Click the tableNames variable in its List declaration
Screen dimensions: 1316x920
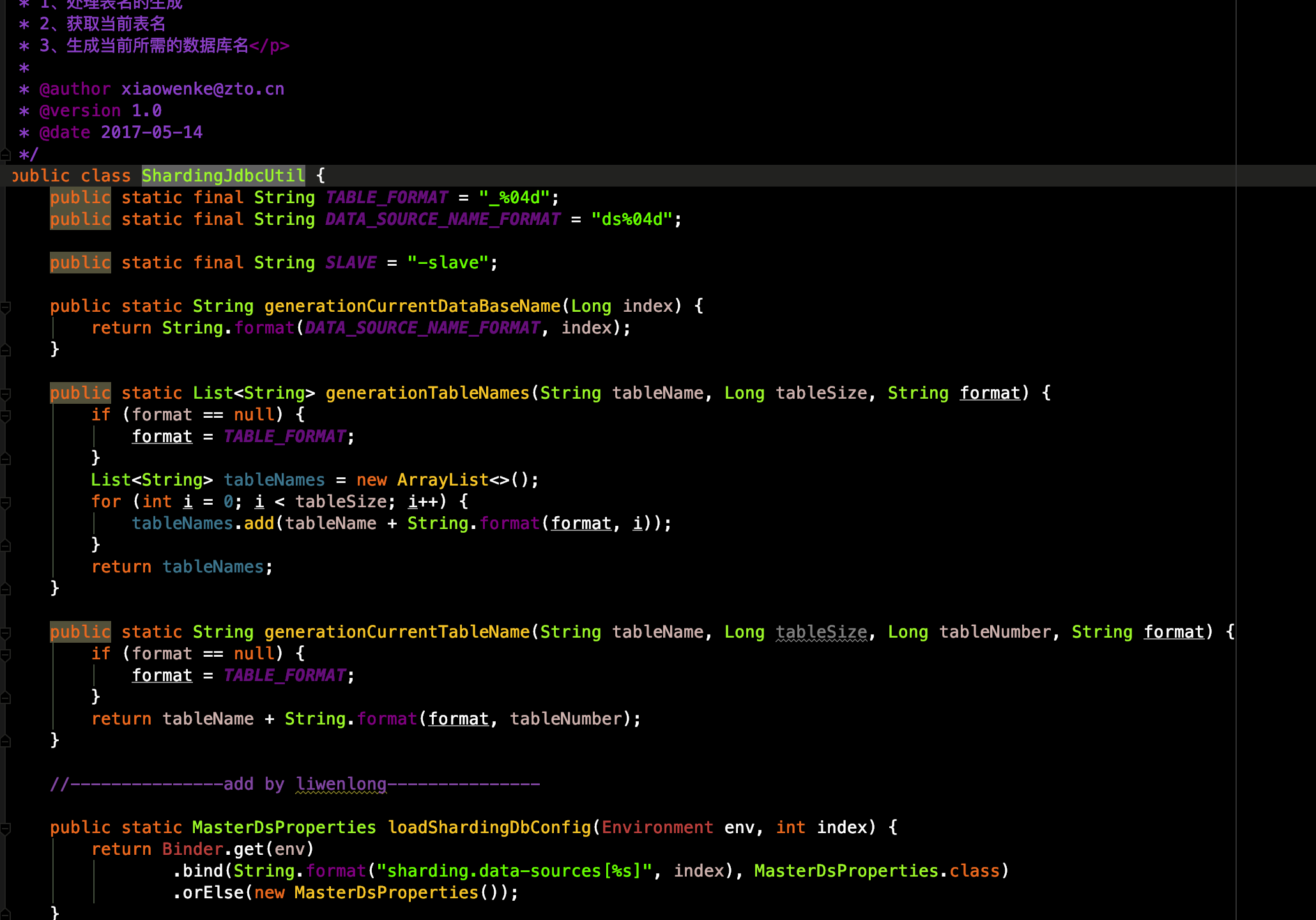274,480
